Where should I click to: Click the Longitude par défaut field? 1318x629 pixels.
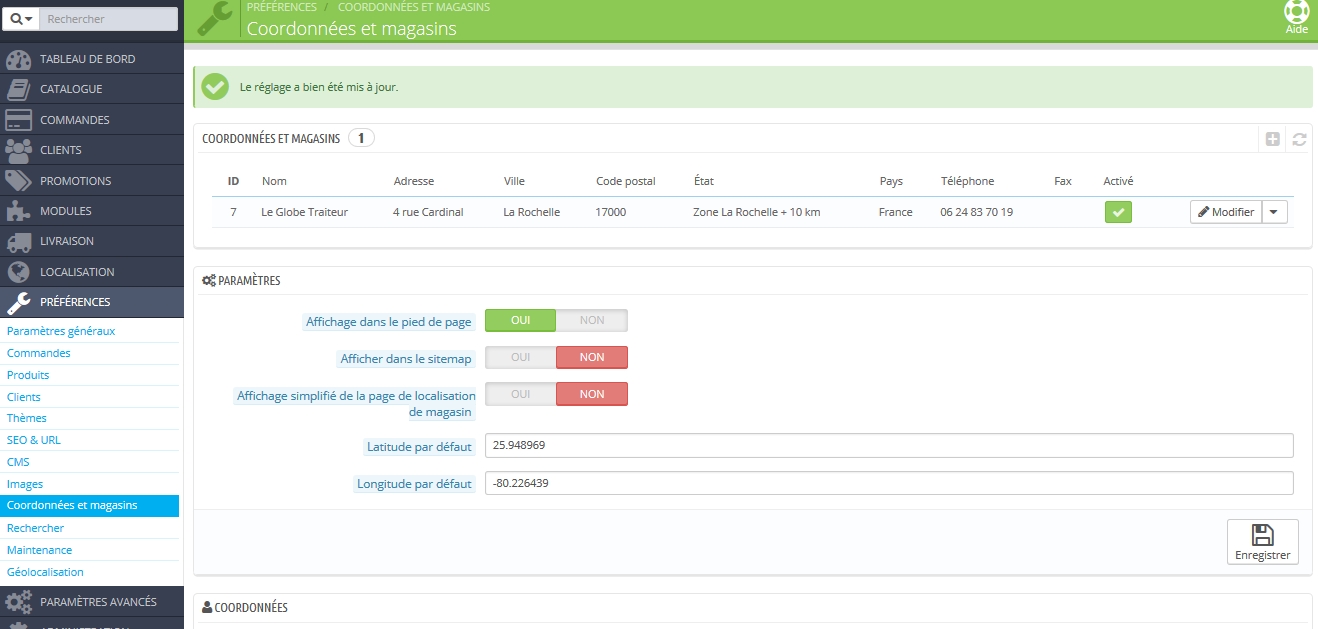click(889, 483)
